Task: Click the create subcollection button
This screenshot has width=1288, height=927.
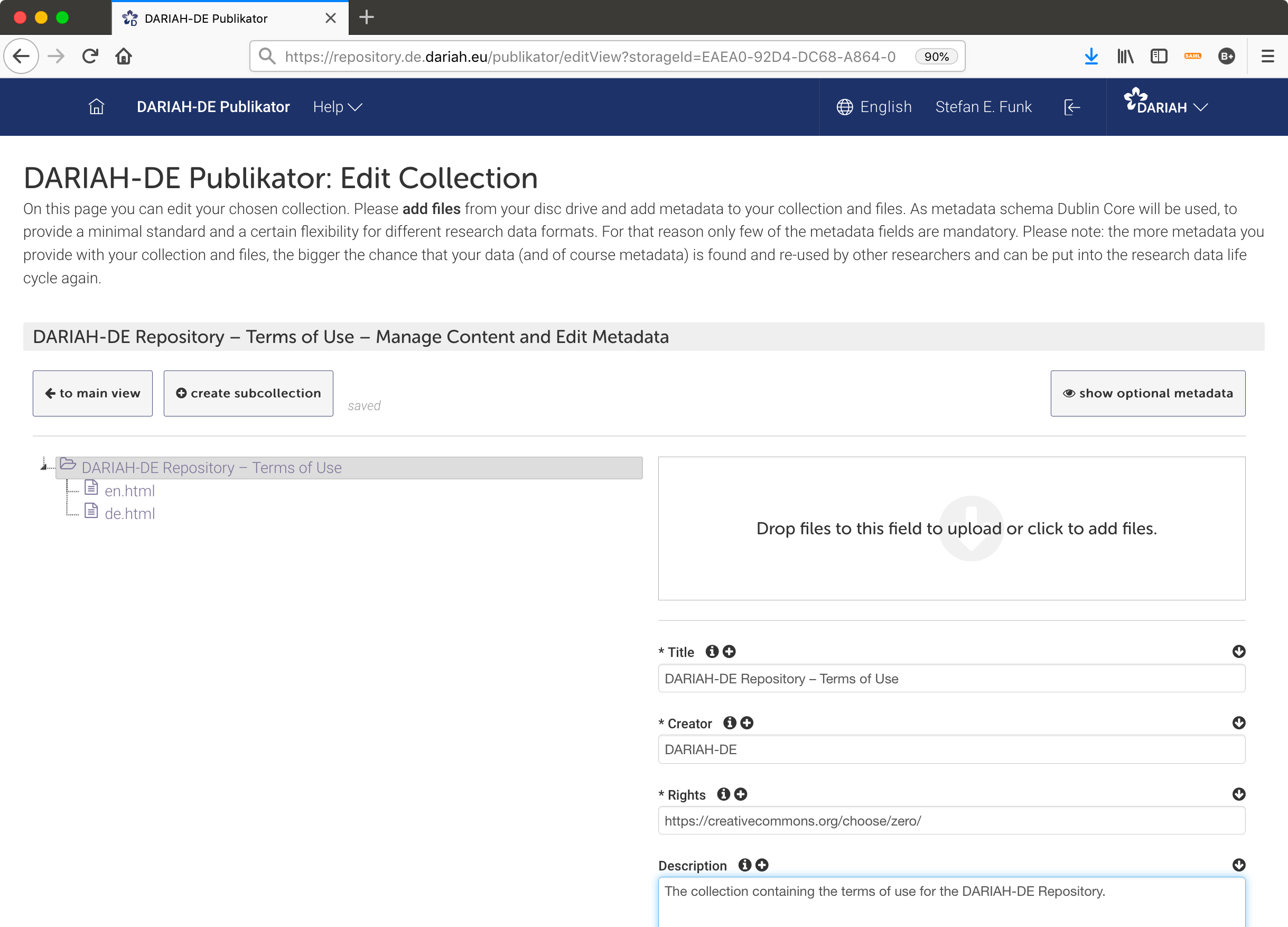Action: coord(249,393)
